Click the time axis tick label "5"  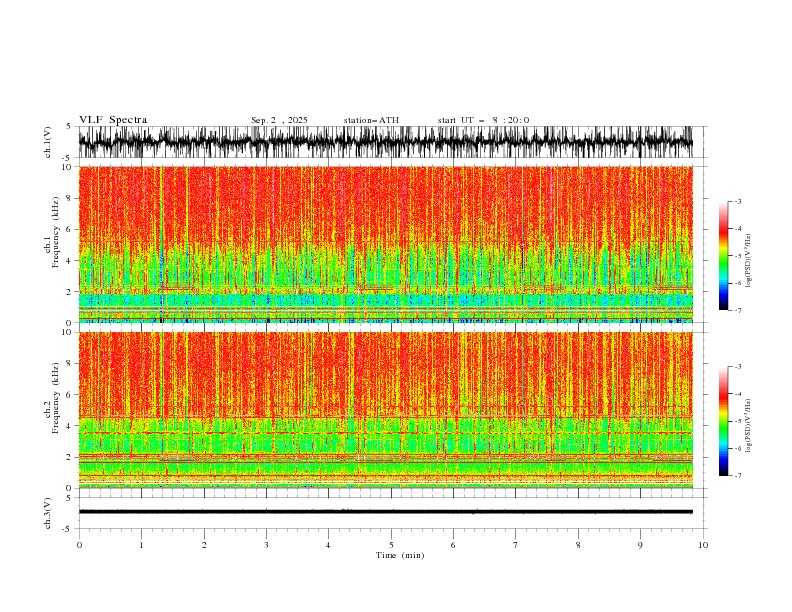pyautogui.click(x=391, y=545)
